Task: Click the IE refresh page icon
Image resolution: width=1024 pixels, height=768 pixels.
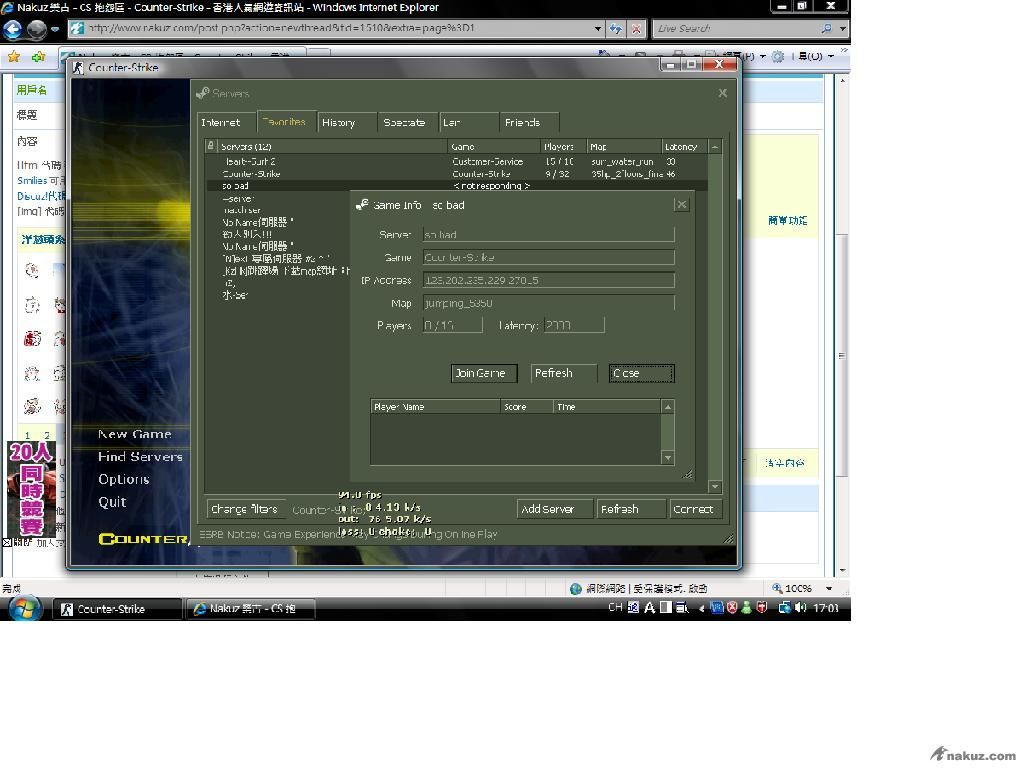Action: click(616, 29)
